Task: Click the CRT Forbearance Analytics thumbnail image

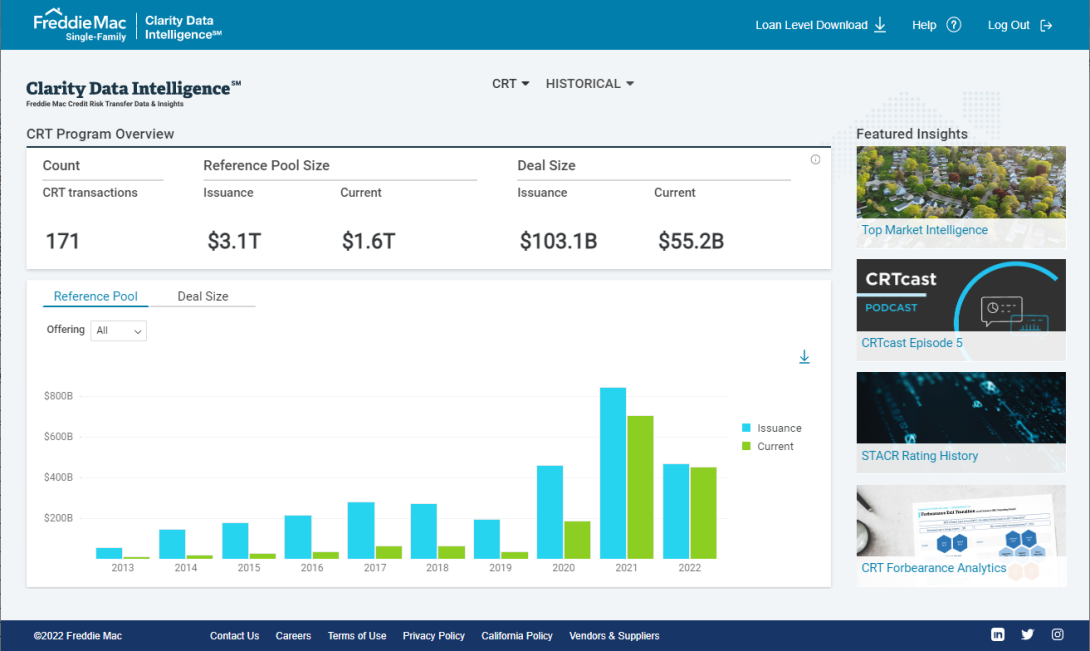Action: (x=961, y=520)
